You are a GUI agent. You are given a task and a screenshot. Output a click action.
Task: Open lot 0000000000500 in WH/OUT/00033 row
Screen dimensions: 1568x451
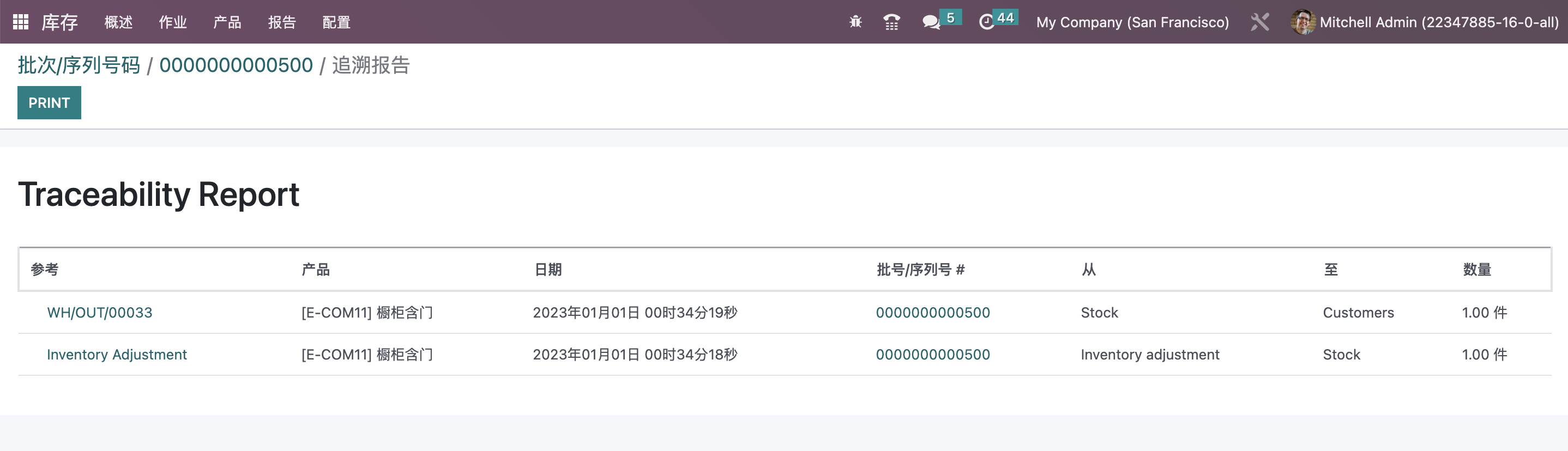(932, 313)
